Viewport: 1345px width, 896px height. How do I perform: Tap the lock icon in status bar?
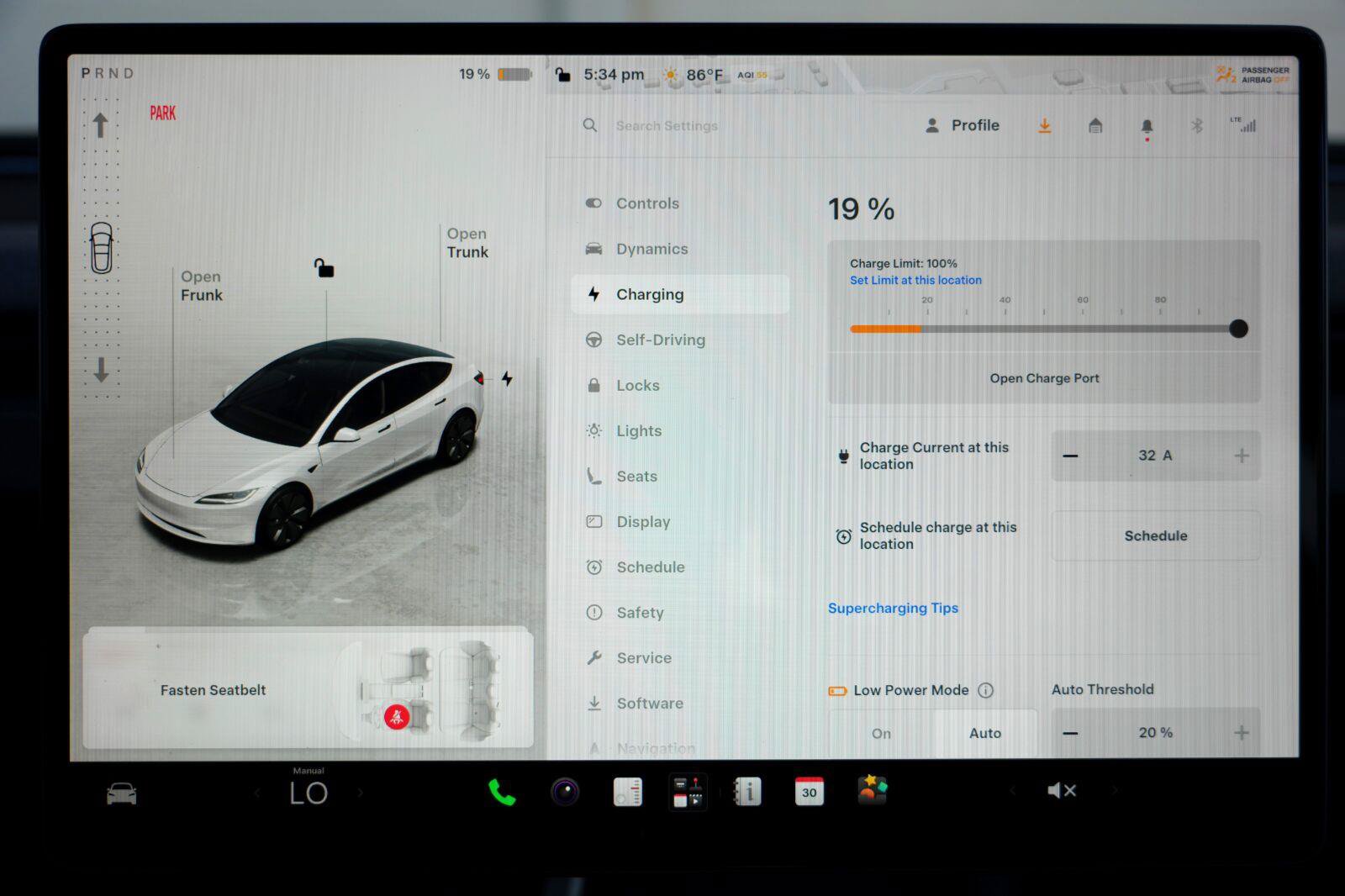[562, 75]
